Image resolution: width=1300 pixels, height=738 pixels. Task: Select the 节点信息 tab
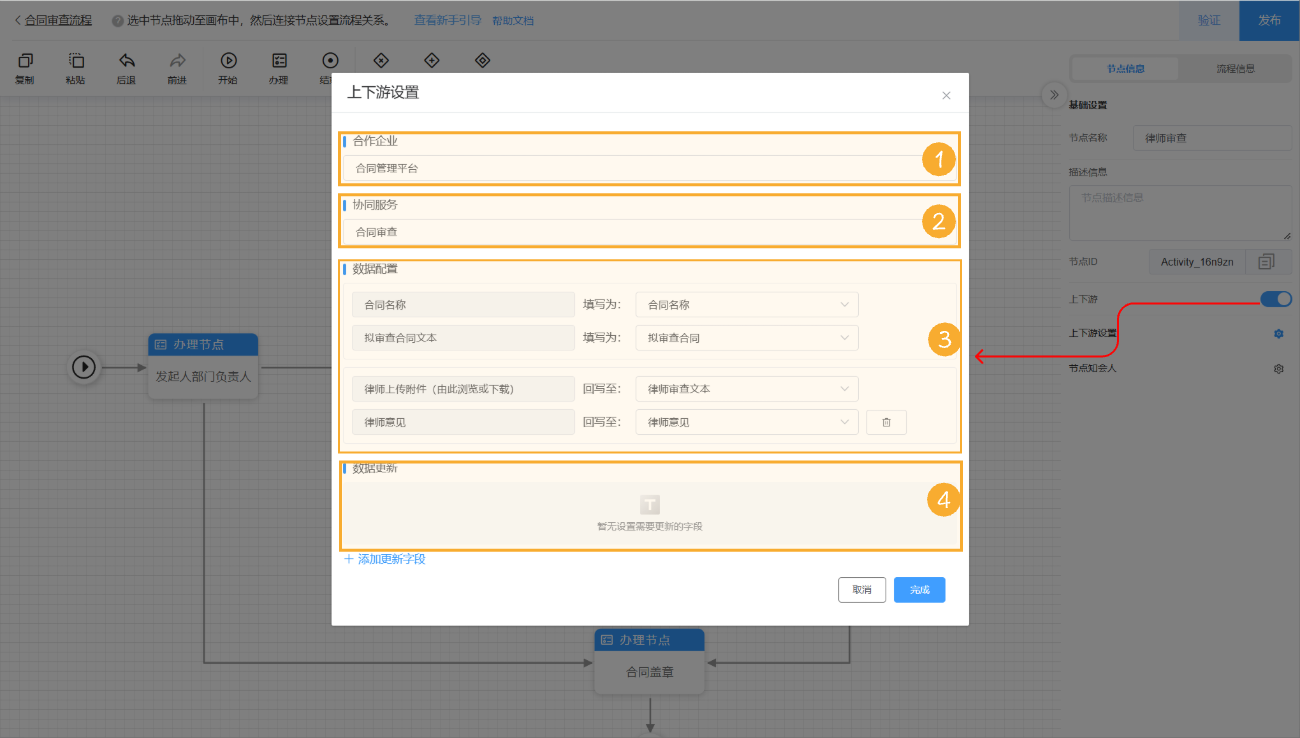[1126, 68]
